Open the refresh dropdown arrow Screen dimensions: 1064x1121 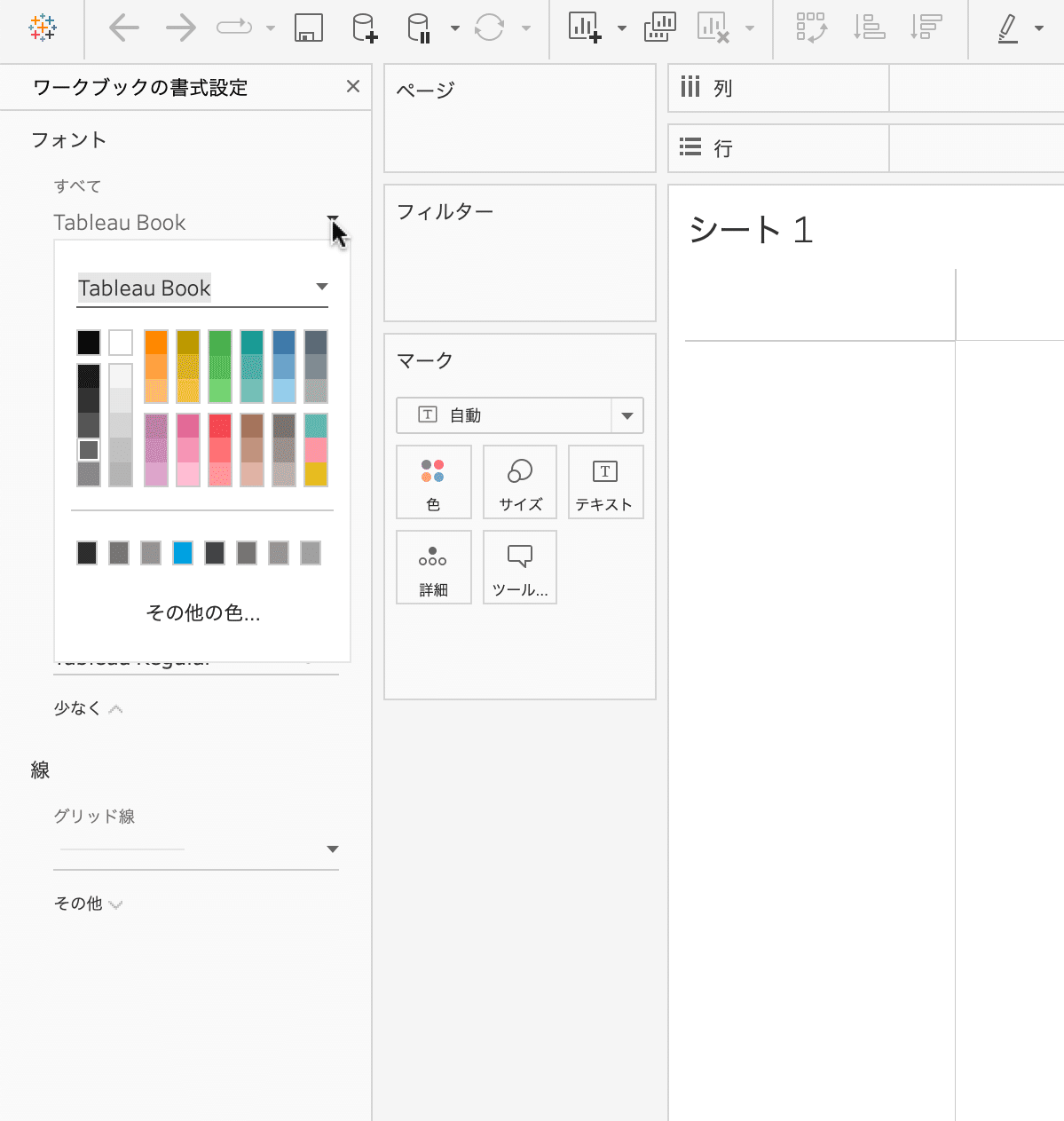[525, 28]
